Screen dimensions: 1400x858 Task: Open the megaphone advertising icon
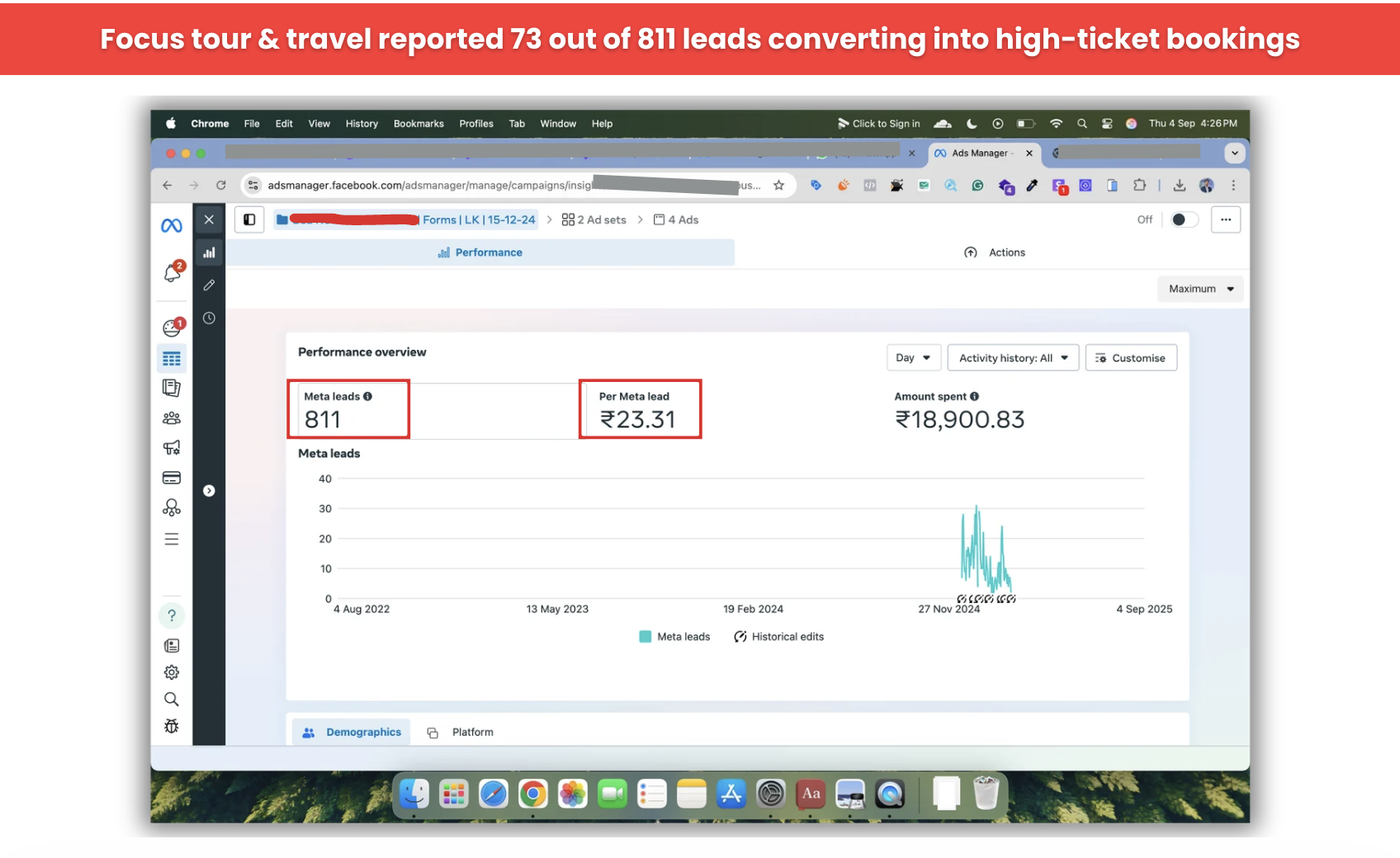point(172,448)
